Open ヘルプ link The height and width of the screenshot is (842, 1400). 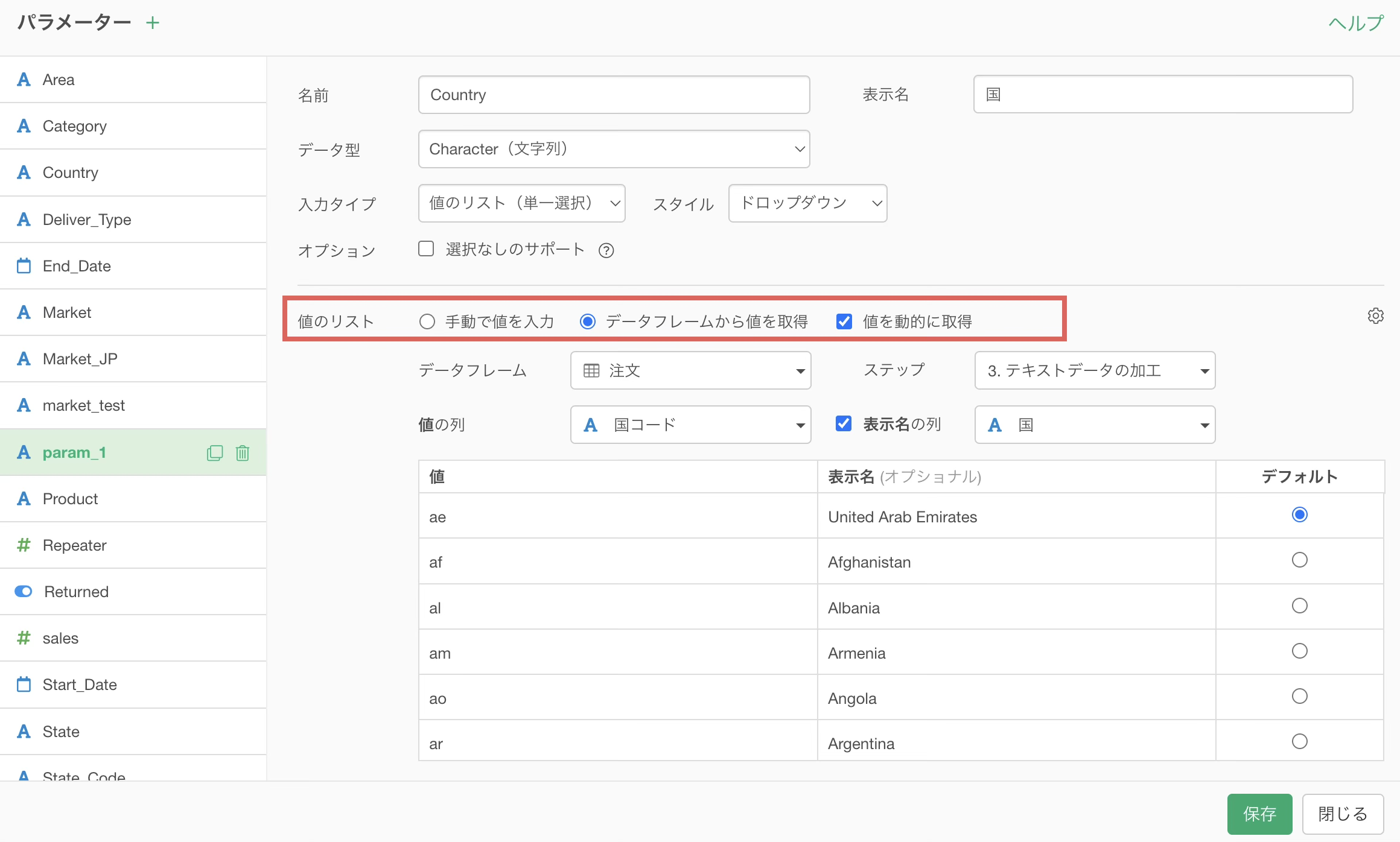tap(1356, 23)
